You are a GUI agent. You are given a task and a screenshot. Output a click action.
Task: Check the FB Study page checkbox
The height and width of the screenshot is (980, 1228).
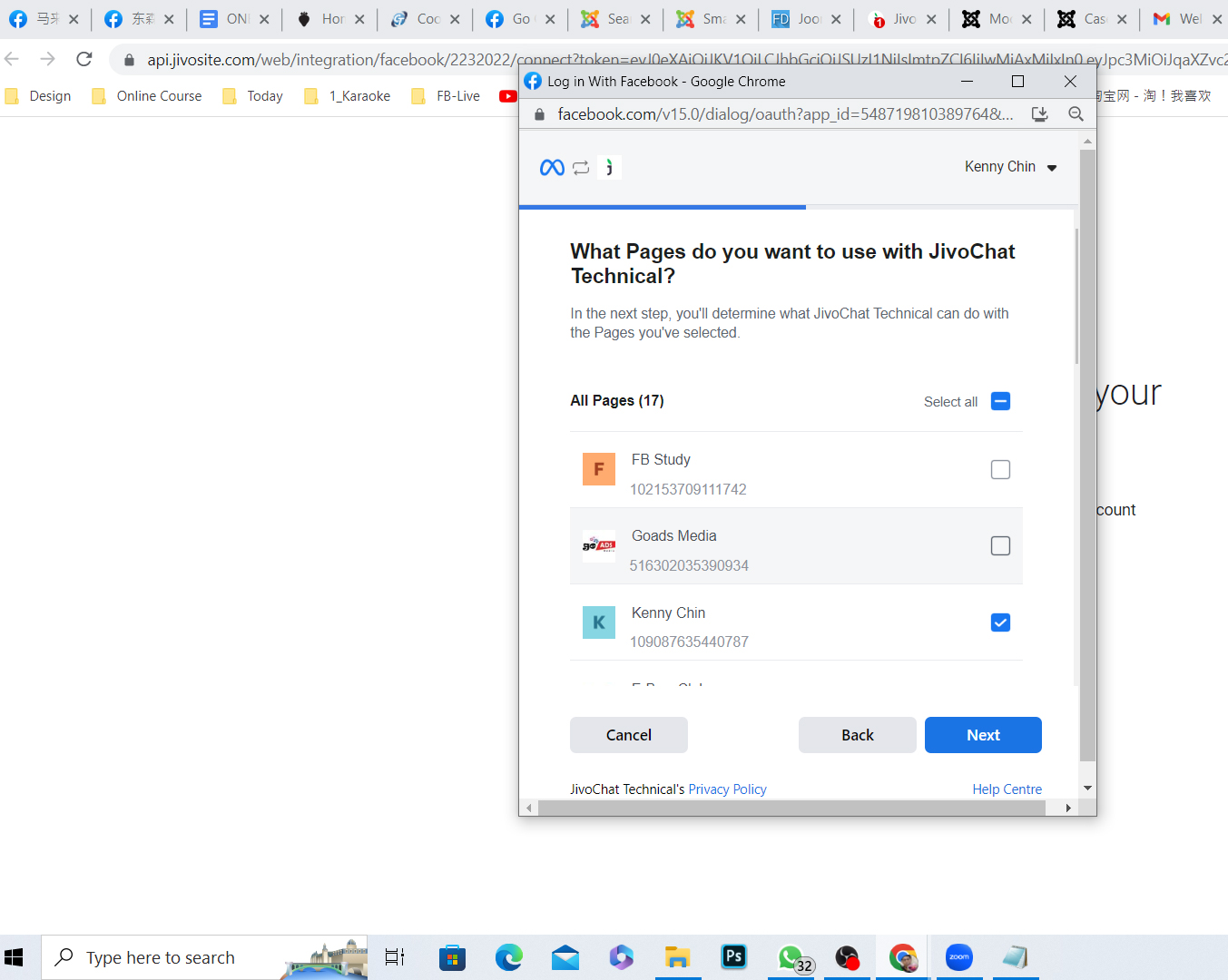coord(1000,469)
